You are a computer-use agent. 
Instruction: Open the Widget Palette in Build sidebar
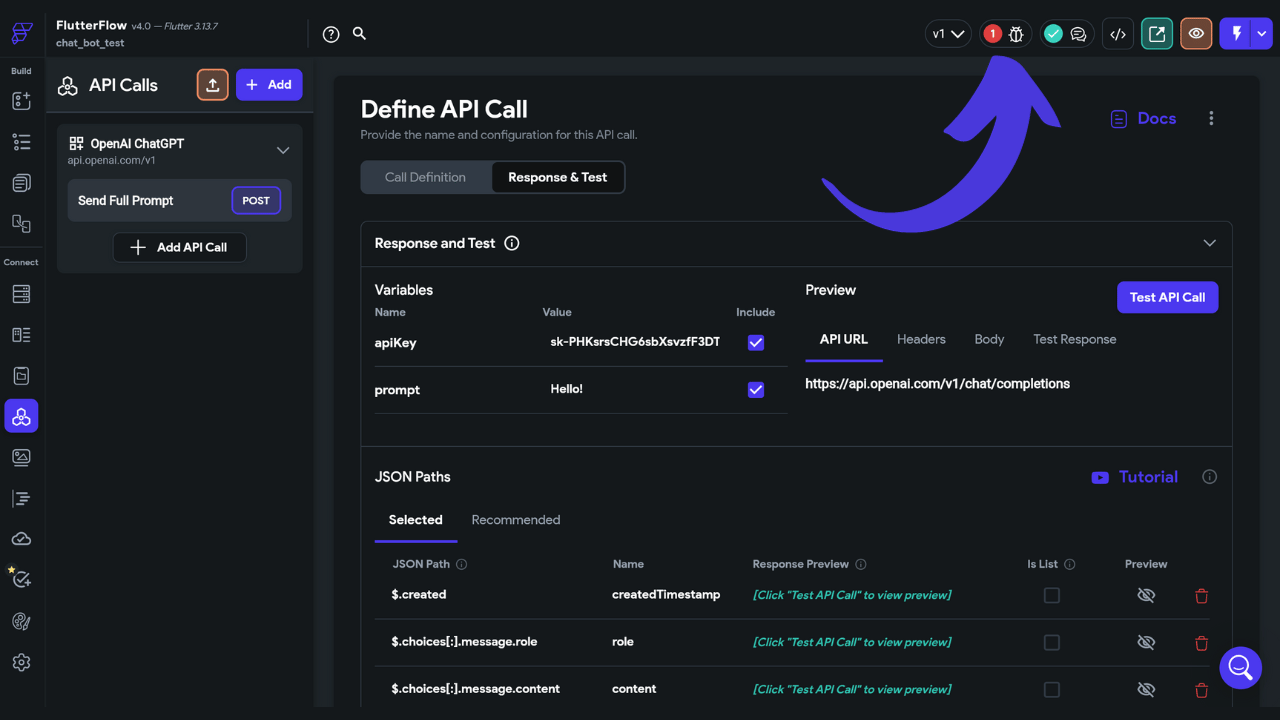[x=21, y=100]
